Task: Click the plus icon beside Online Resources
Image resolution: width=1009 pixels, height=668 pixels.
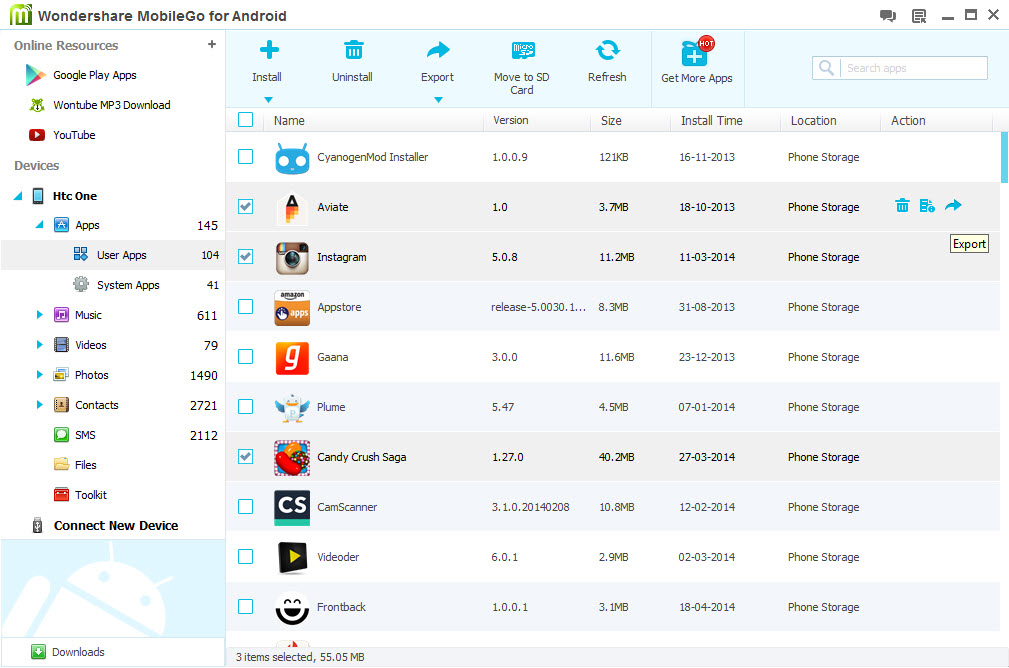Action: tap(212, 44)
